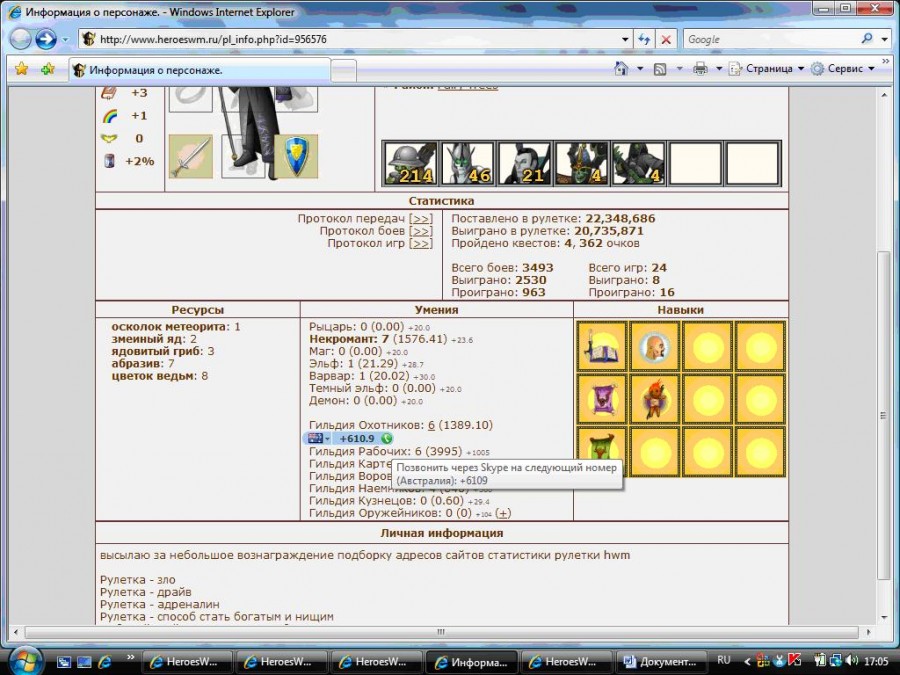Click text 'Некромант: 7'
The width and height of the screenshot is (900, 675).
[348, 339]
